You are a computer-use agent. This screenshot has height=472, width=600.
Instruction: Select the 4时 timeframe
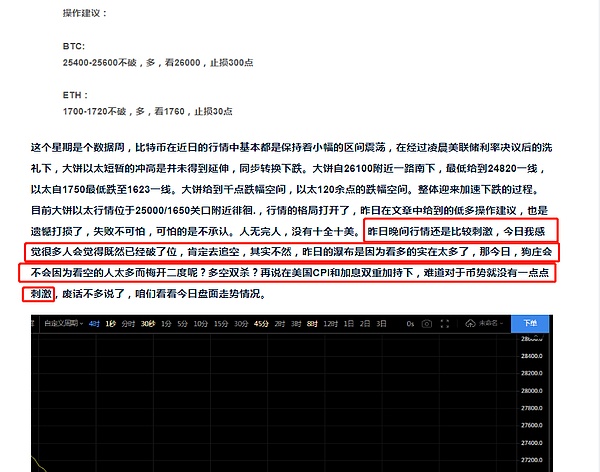coord(93,324)
